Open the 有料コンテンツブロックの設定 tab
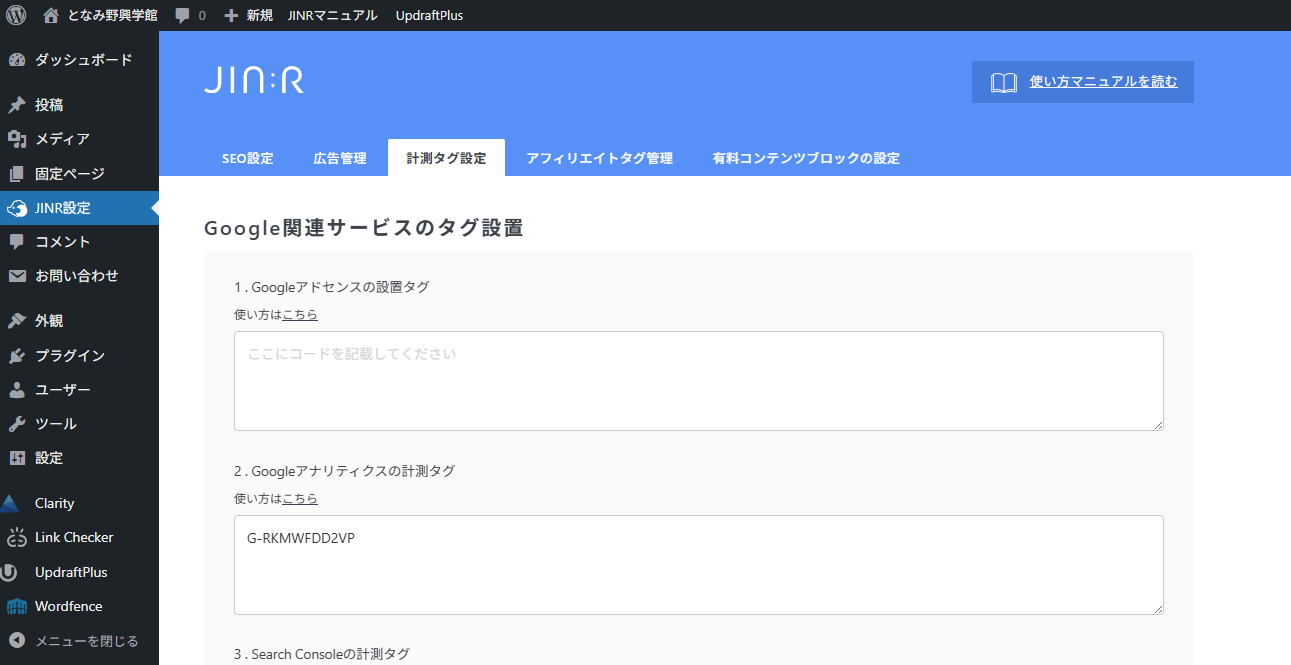 pyautogui.click(x=806, y=158)
